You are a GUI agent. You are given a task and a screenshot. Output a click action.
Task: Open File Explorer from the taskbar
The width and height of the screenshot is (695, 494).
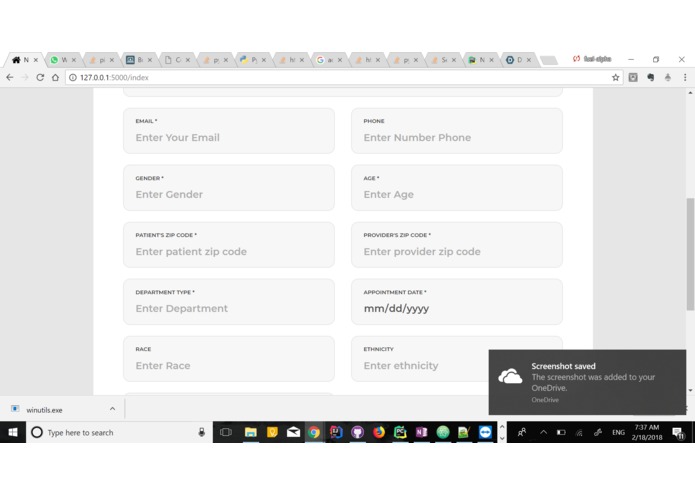(x=250, y=432)
